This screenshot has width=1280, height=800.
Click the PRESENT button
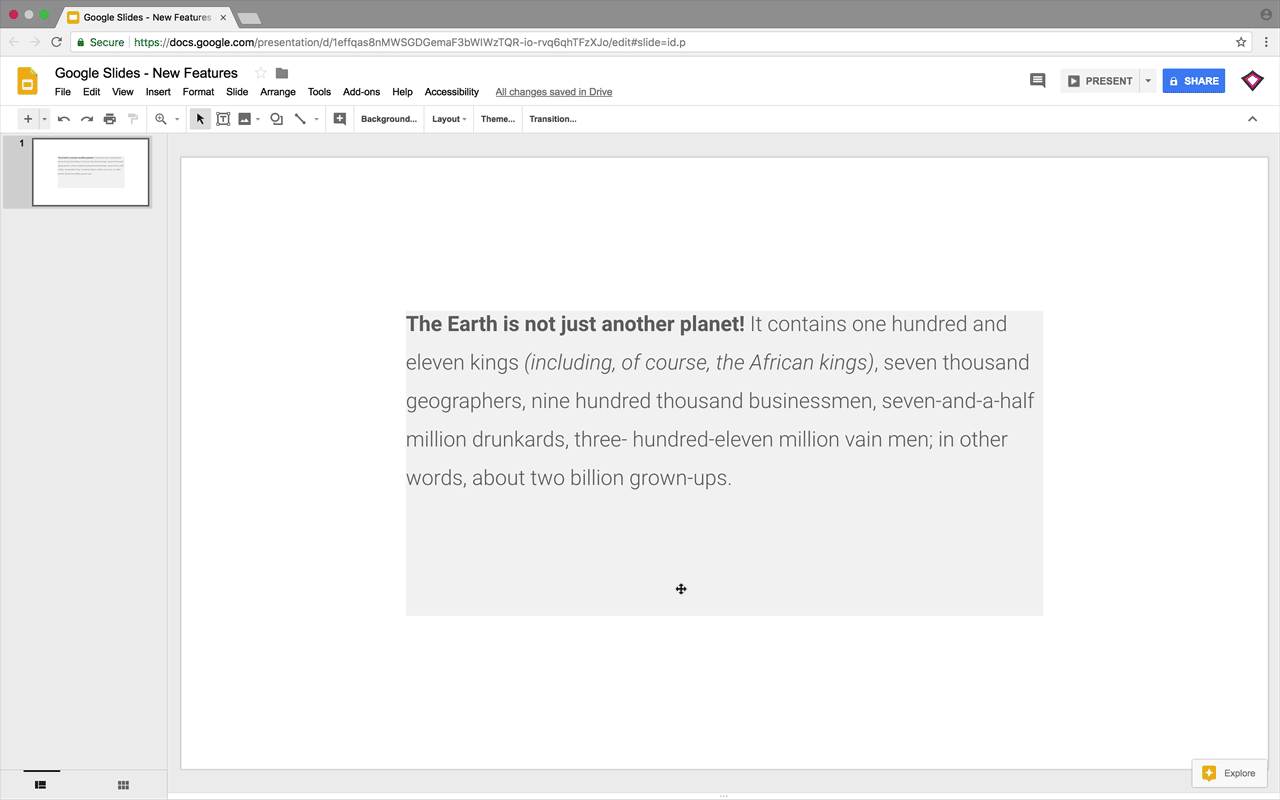point(1100,81)
